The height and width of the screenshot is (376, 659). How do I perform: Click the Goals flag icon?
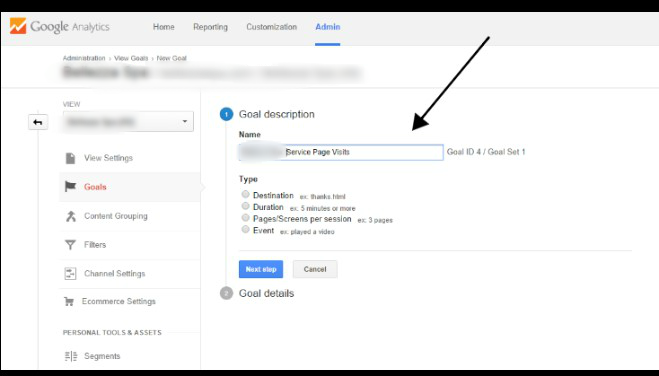(70, 187)
